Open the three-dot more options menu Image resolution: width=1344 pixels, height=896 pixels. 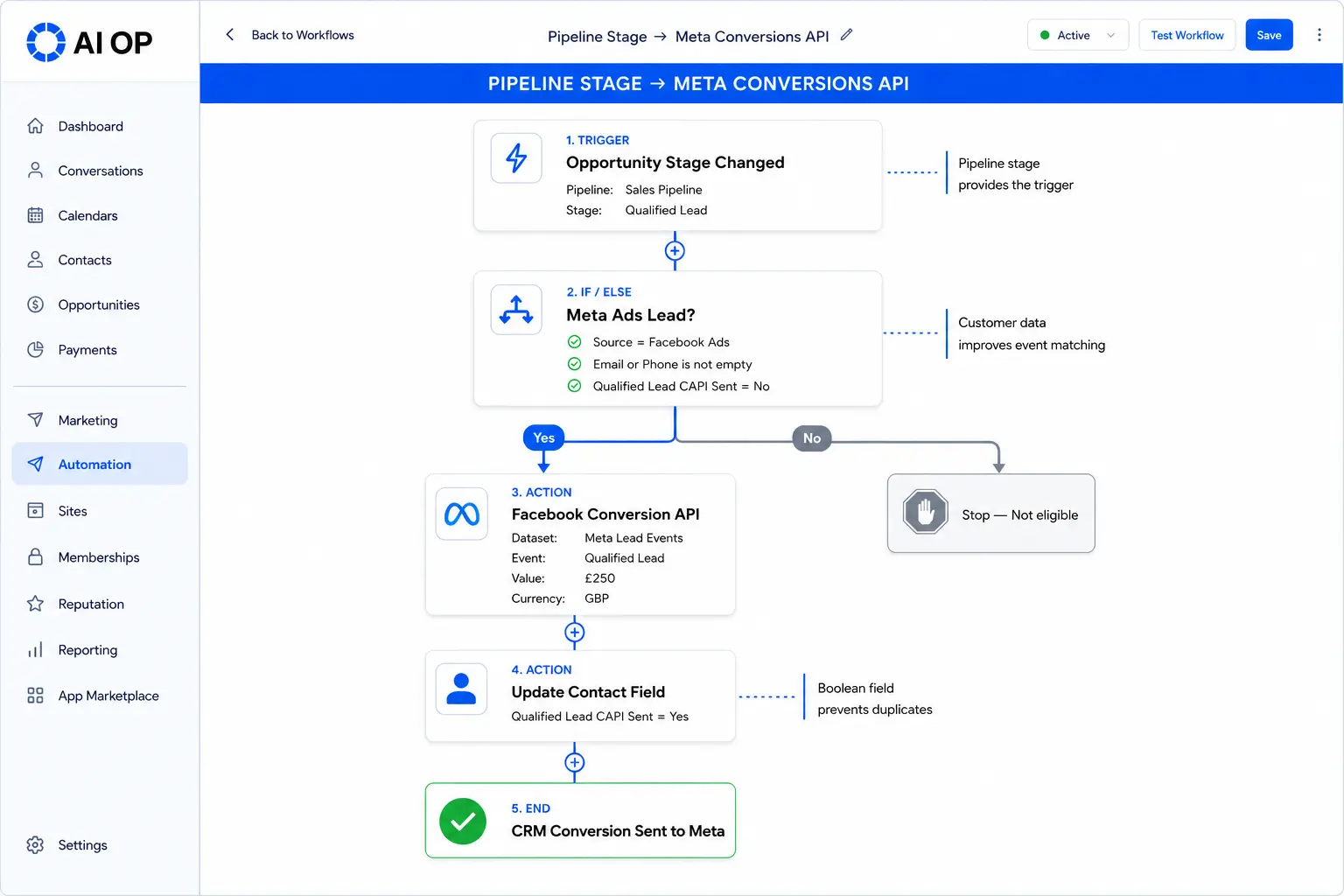(1319, 35)
